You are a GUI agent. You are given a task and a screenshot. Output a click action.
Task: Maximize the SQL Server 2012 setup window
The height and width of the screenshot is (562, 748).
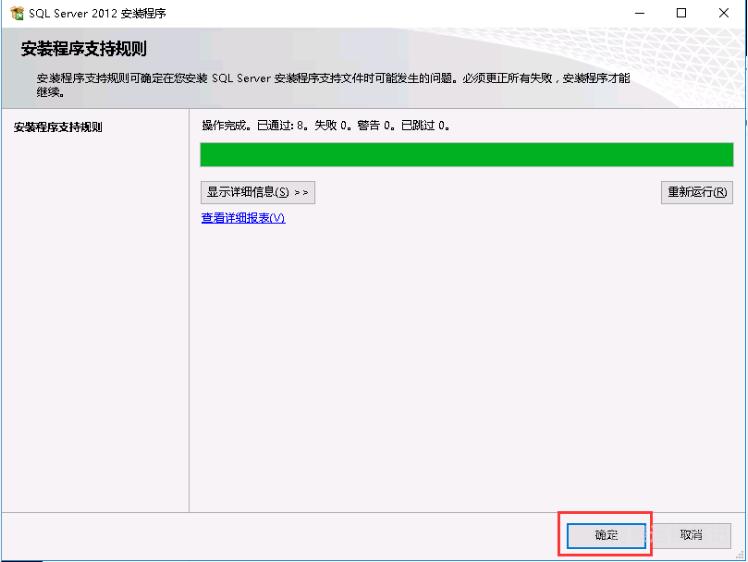681,13
